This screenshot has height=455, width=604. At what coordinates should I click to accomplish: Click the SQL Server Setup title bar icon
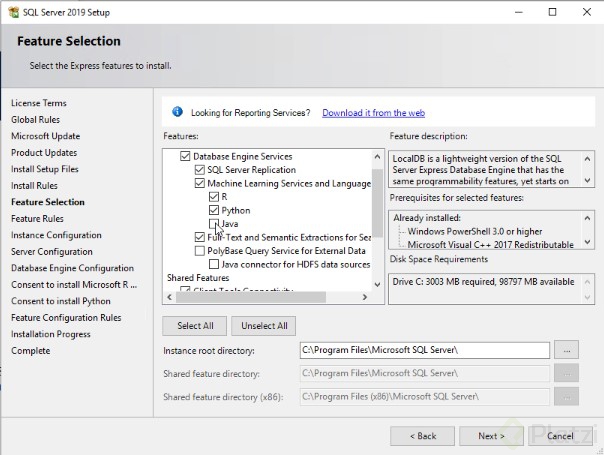[x=13, y=12]
